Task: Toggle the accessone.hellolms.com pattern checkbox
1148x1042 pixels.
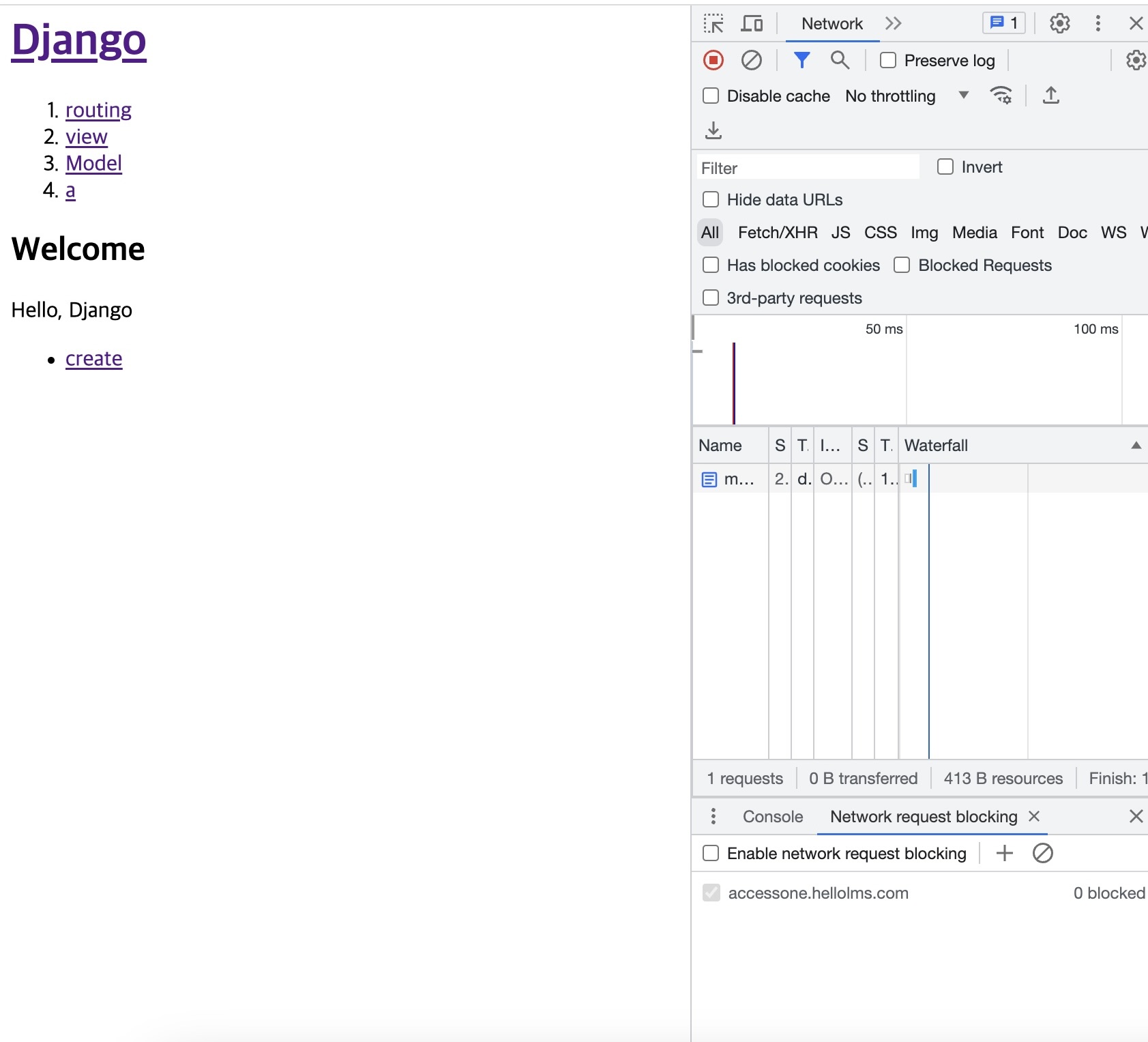Action: (x=711, y=893)
